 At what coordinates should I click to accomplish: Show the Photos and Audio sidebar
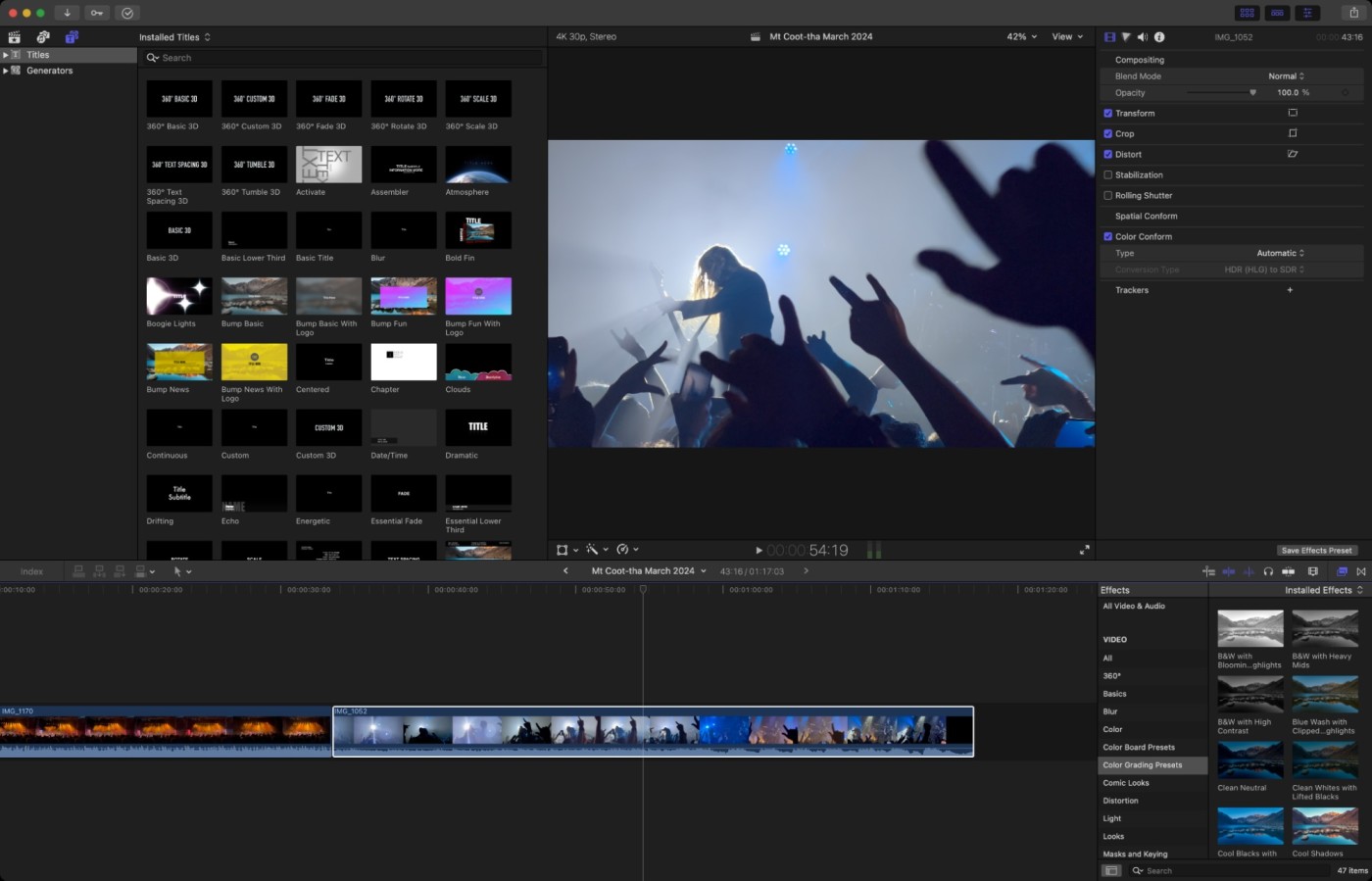[x=43, y=37]
